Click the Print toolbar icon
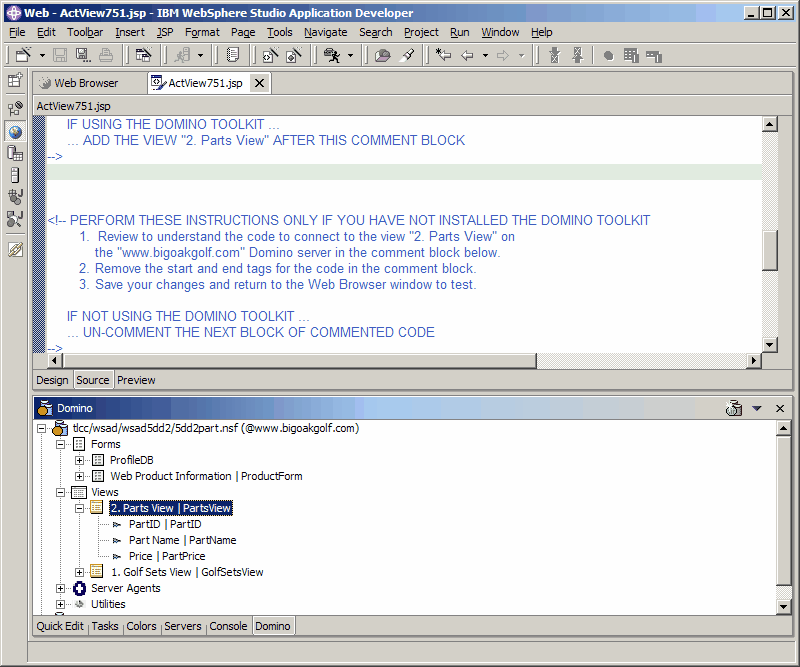The image size is (800, 667). coord(106,55)
